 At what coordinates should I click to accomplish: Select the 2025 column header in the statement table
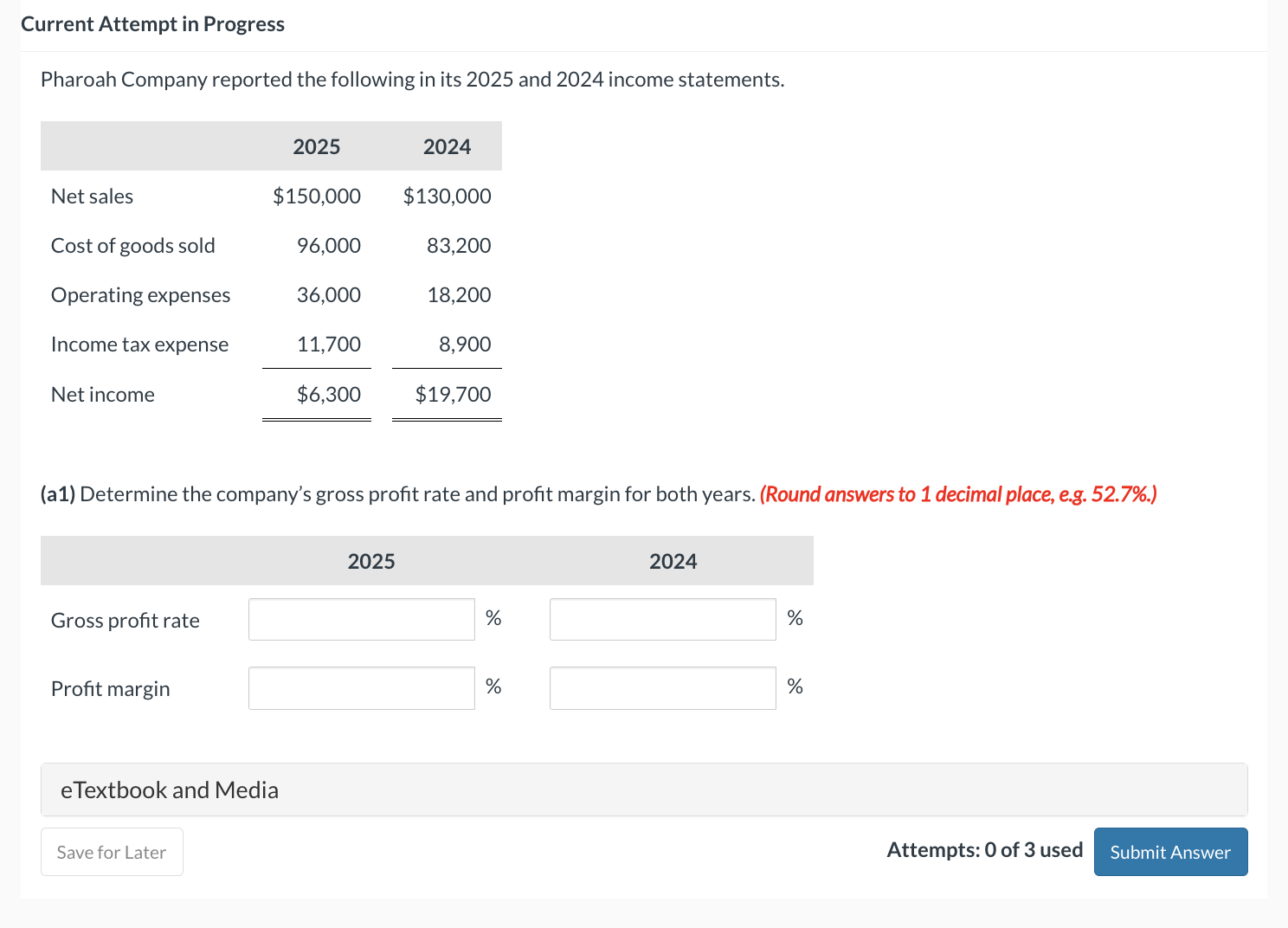click(316, 146)
